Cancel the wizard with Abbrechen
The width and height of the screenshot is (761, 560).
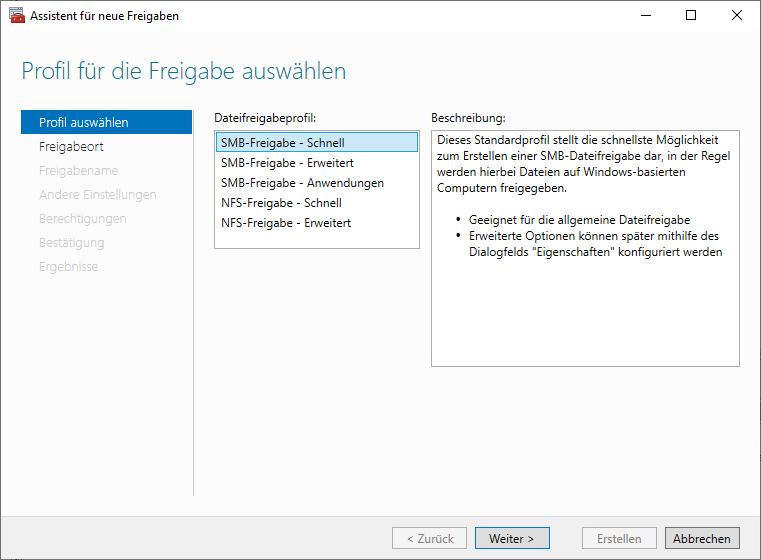pos(702,538)
